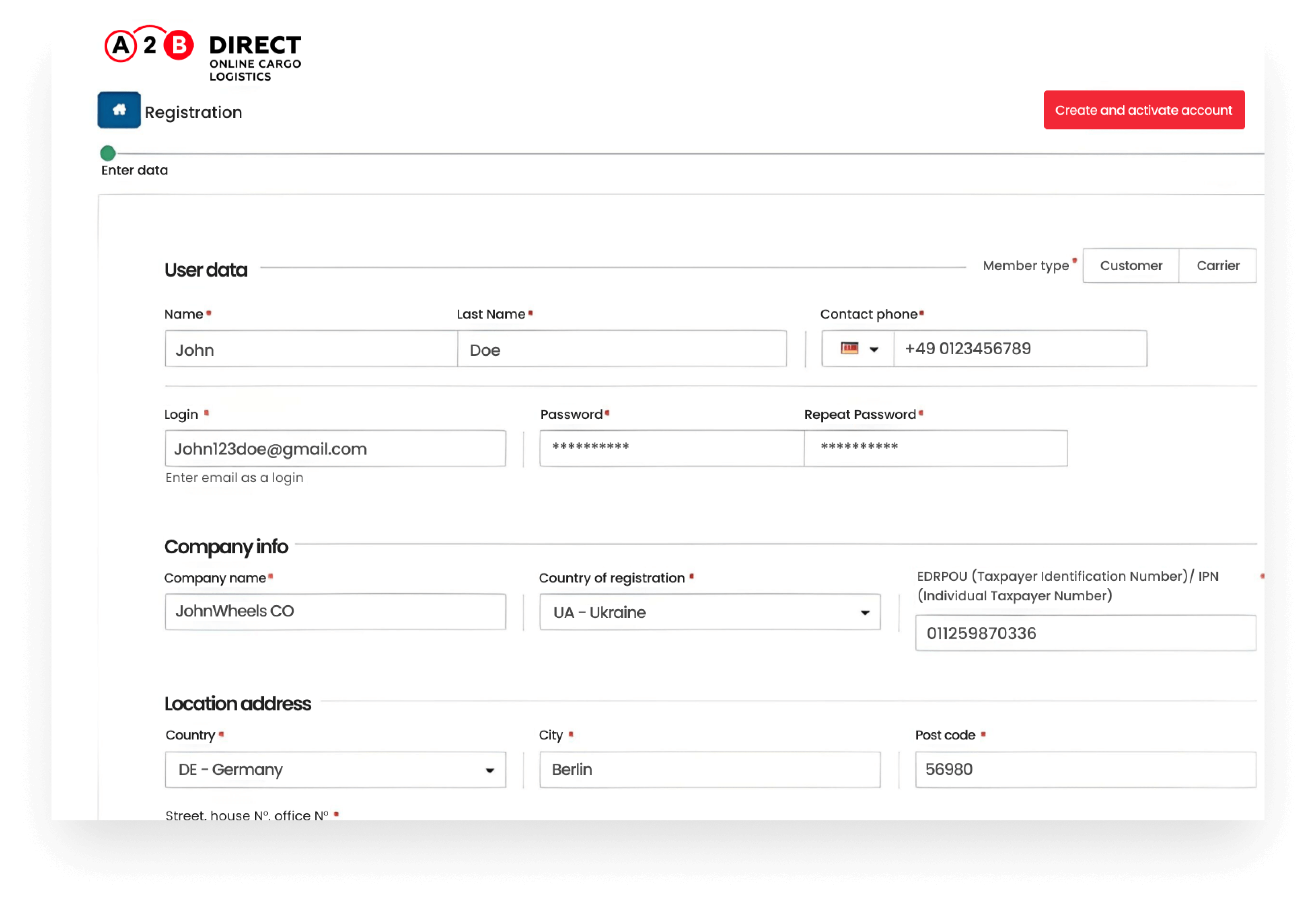Viewport: 1316px width, 904px height.
Task: Click the 'Company info' section heading
Action: pyautogui.click(x=226, y=547)
